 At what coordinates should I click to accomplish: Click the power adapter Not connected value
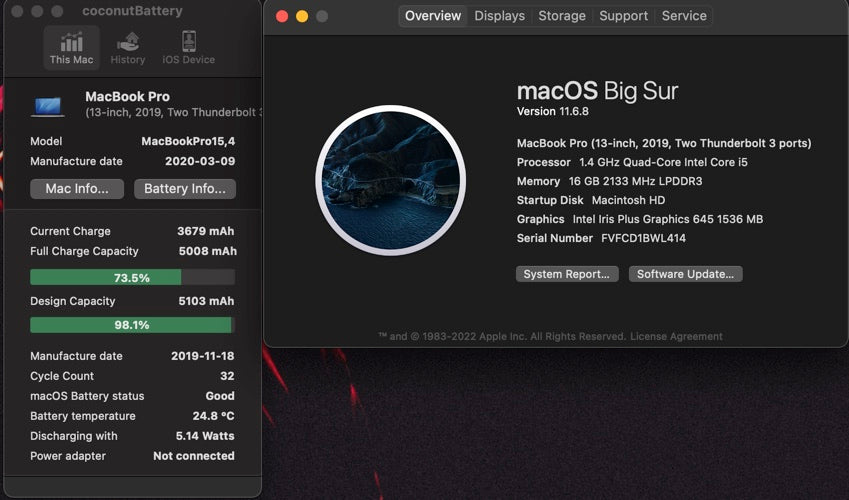pyautogui.click(x=194, y=456)
